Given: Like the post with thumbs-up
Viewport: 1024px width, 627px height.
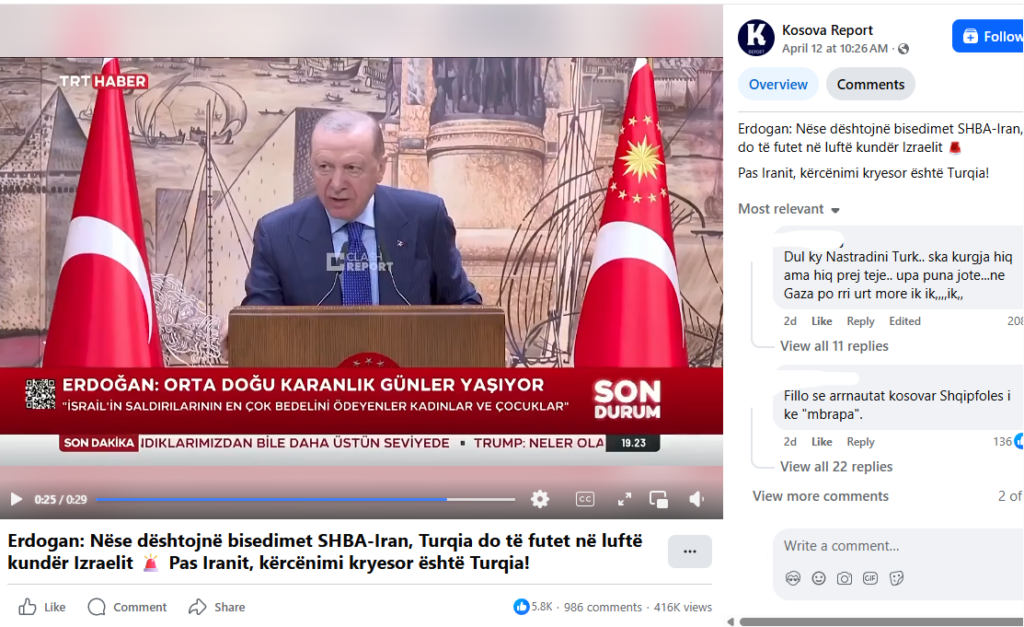Looking at the screenshot, I should click(x=42, y=607).
